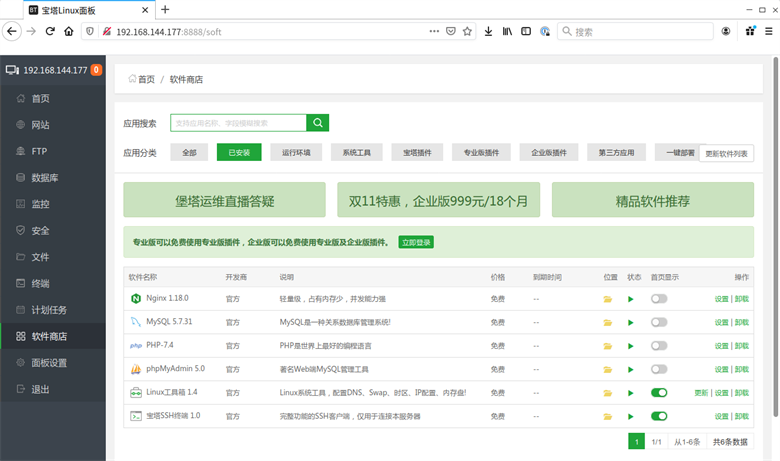Enable homepage display for phpMyAdmin 5.0
This screenshot has height=461, width=780.
pos(659,369)
